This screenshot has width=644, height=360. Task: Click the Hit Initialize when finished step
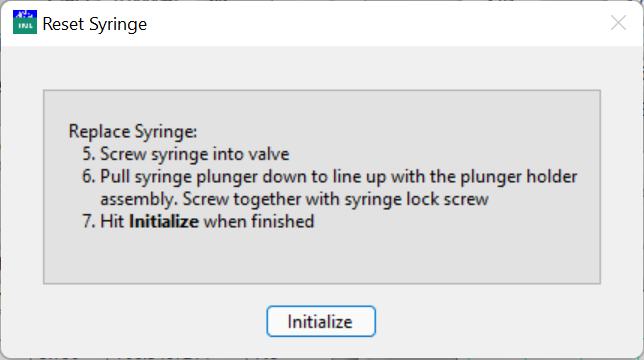coord(198,222)
